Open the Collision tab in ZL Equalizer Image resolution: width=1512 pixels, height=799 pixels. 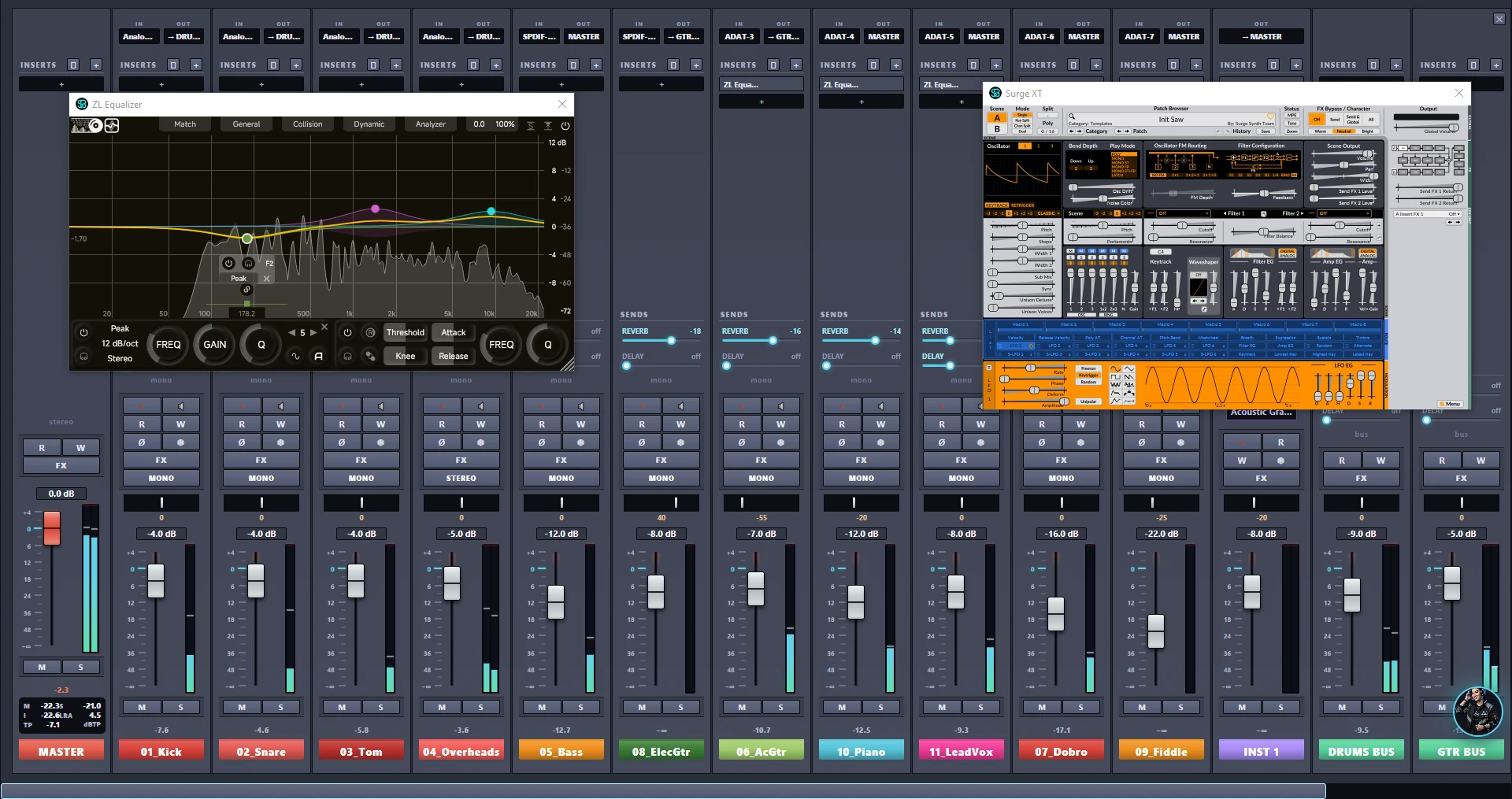pyautogui.click(x=308, y=124)
